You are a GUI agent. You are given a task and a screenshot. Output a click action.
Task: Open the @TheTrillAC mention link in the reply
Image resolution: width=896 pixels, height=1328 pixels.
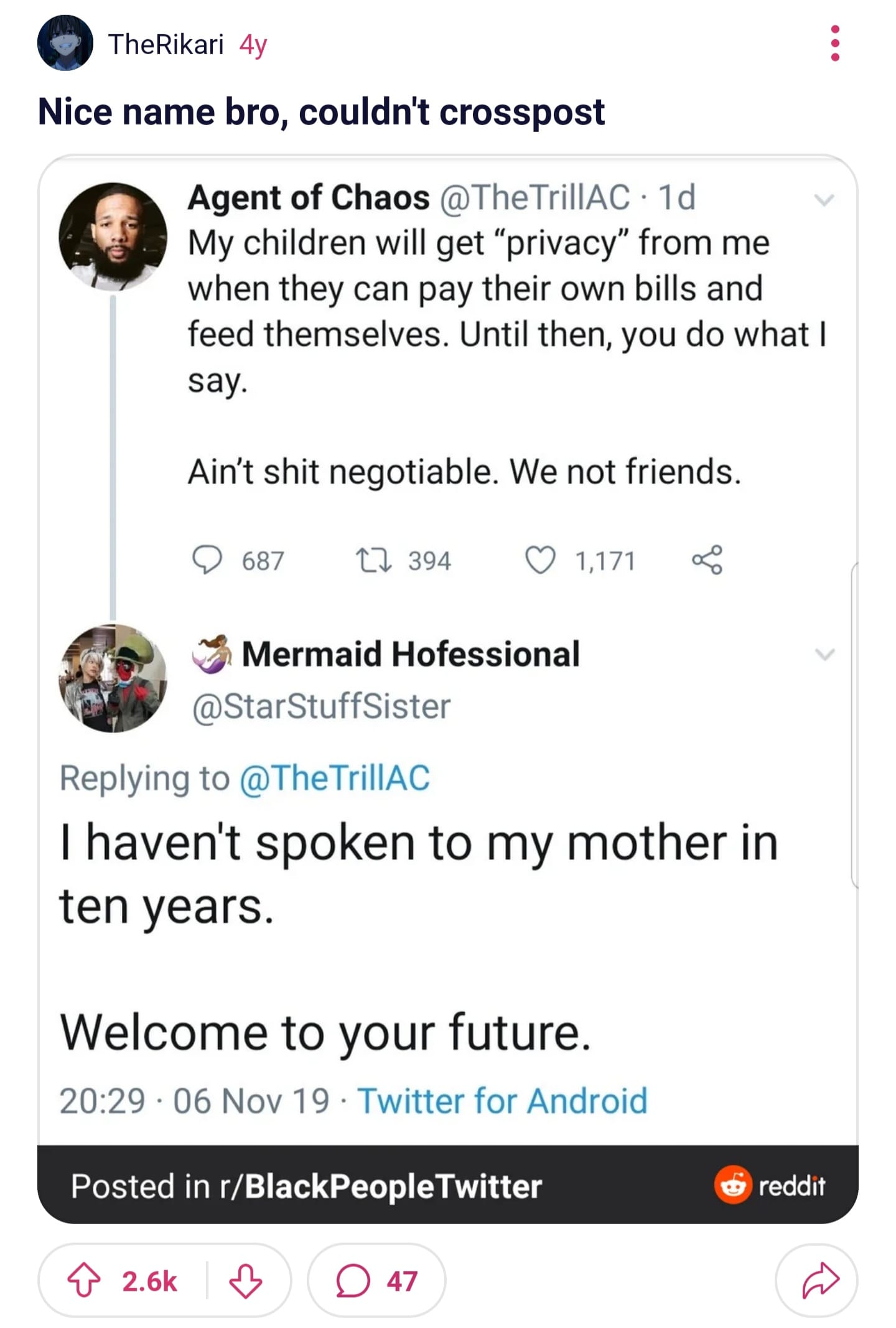[x=335, y=778]
